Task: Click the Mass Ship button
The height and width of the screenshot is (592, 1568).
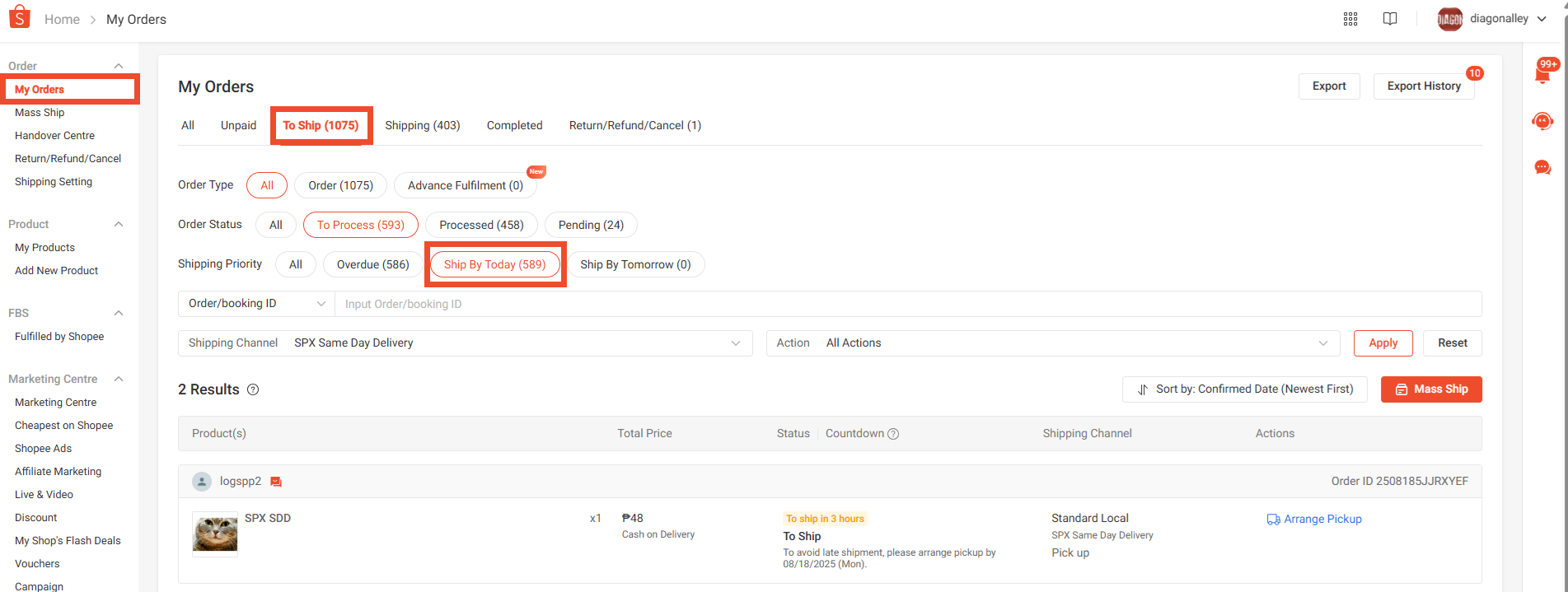Action: tap(1430, 389)
